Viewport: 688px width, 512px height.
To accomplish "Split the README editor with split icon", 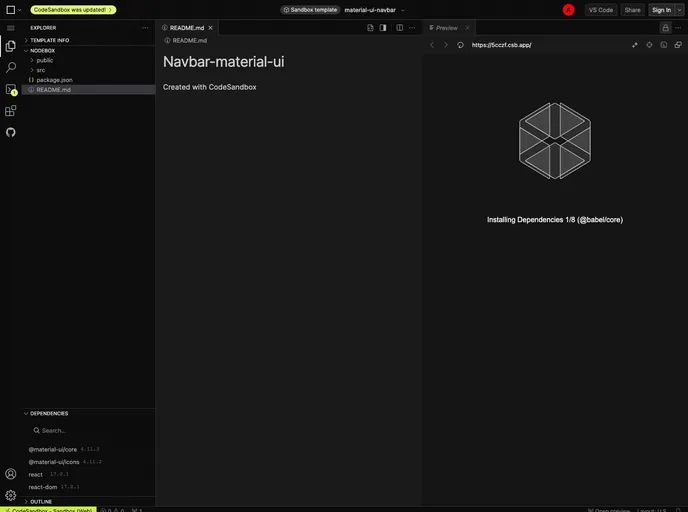I will 399,28.
